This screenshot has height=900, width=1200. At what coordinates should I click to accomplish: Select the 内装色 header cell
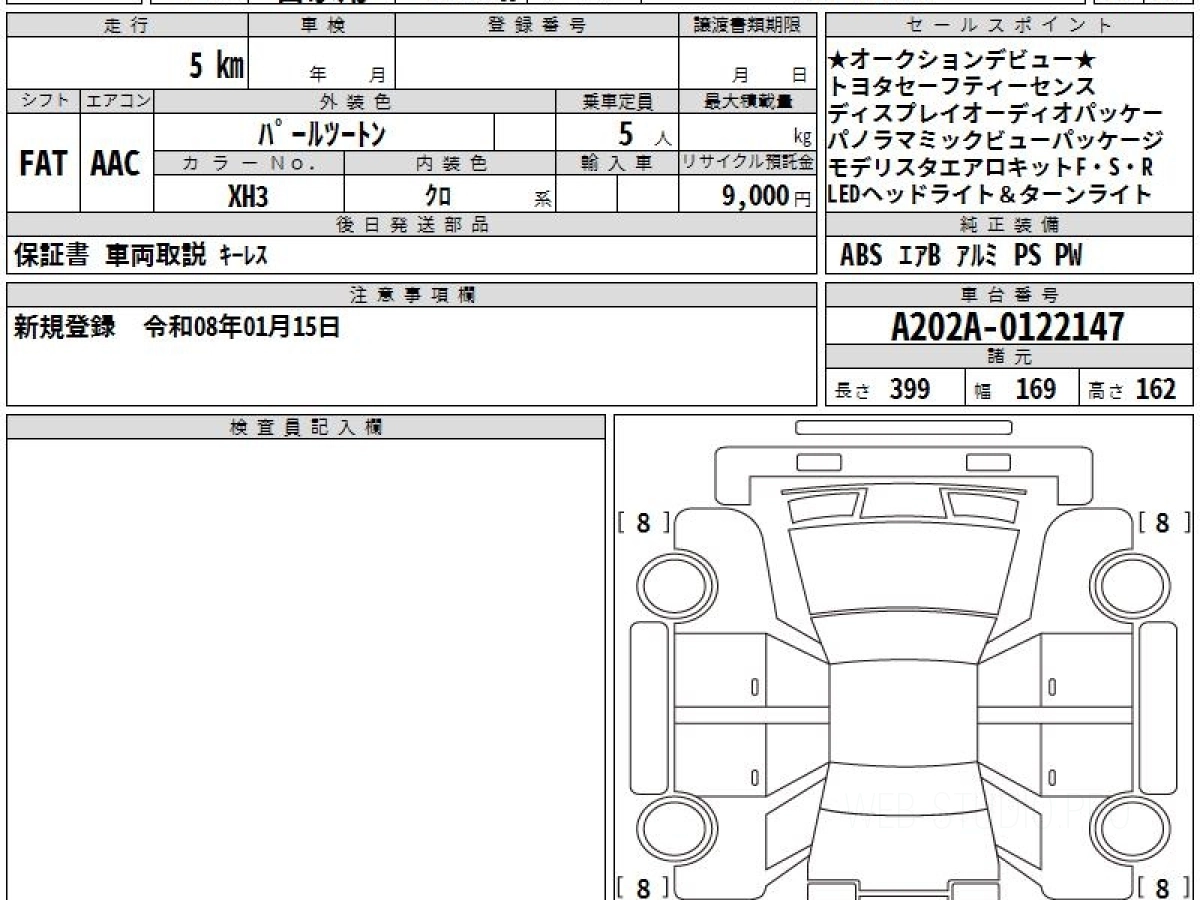tap(450, 163)
